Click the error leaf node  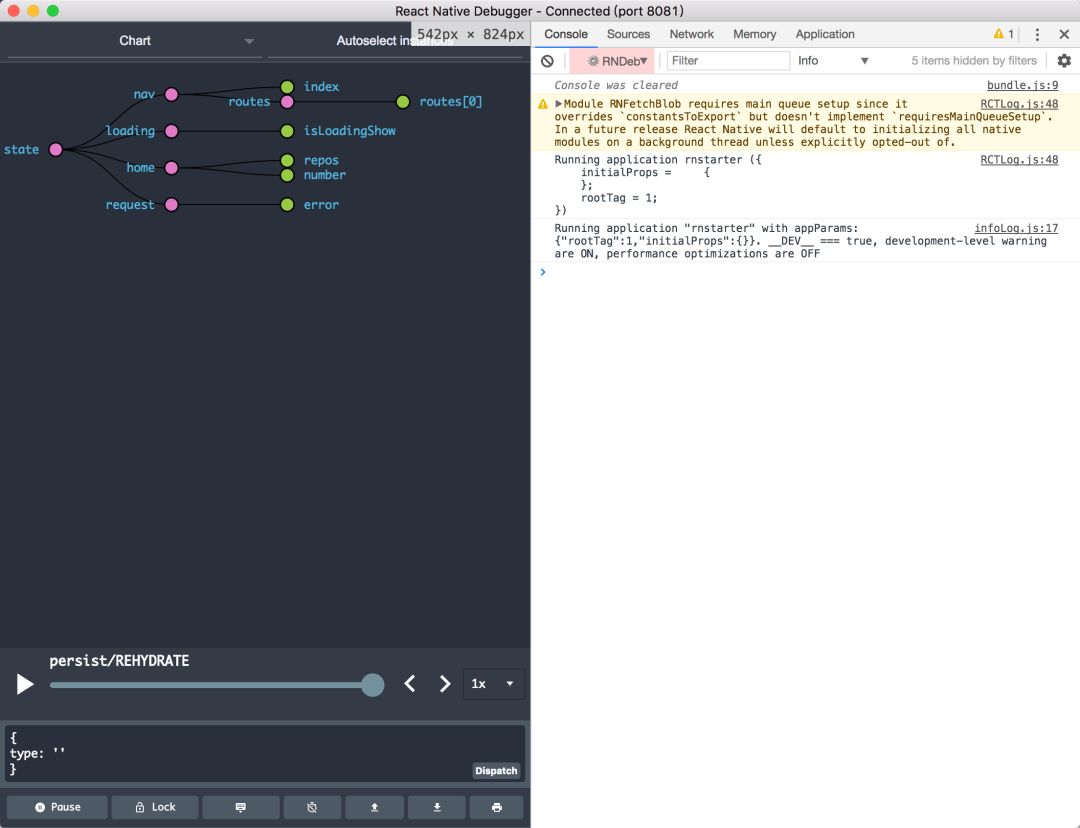(287, 205)
